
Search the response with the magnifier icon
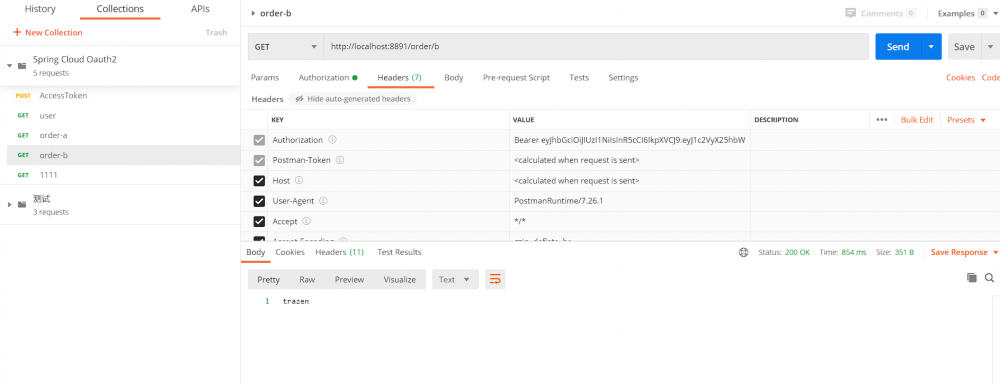[x=989, y=277]
